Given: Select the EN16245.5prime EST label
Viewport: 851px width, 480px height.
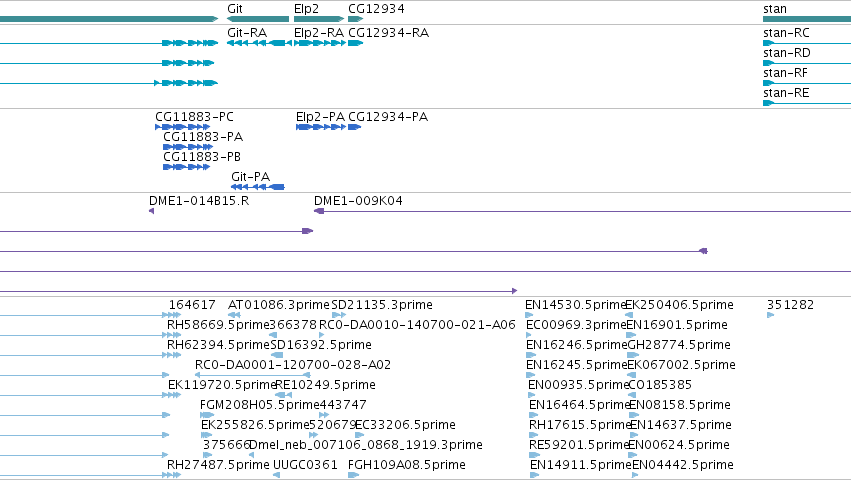Looking at the screenshot, I should 576,365.
